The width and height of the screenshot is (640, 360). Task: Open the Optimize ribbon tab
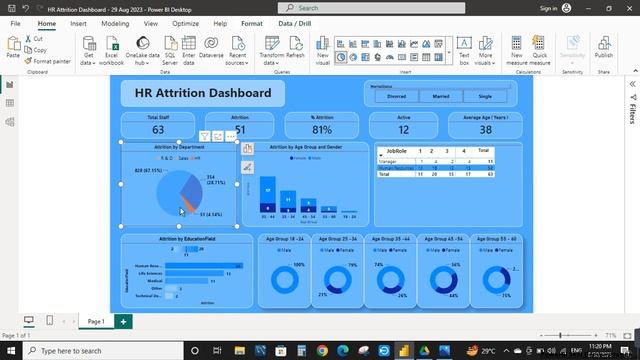pos(185,24)
